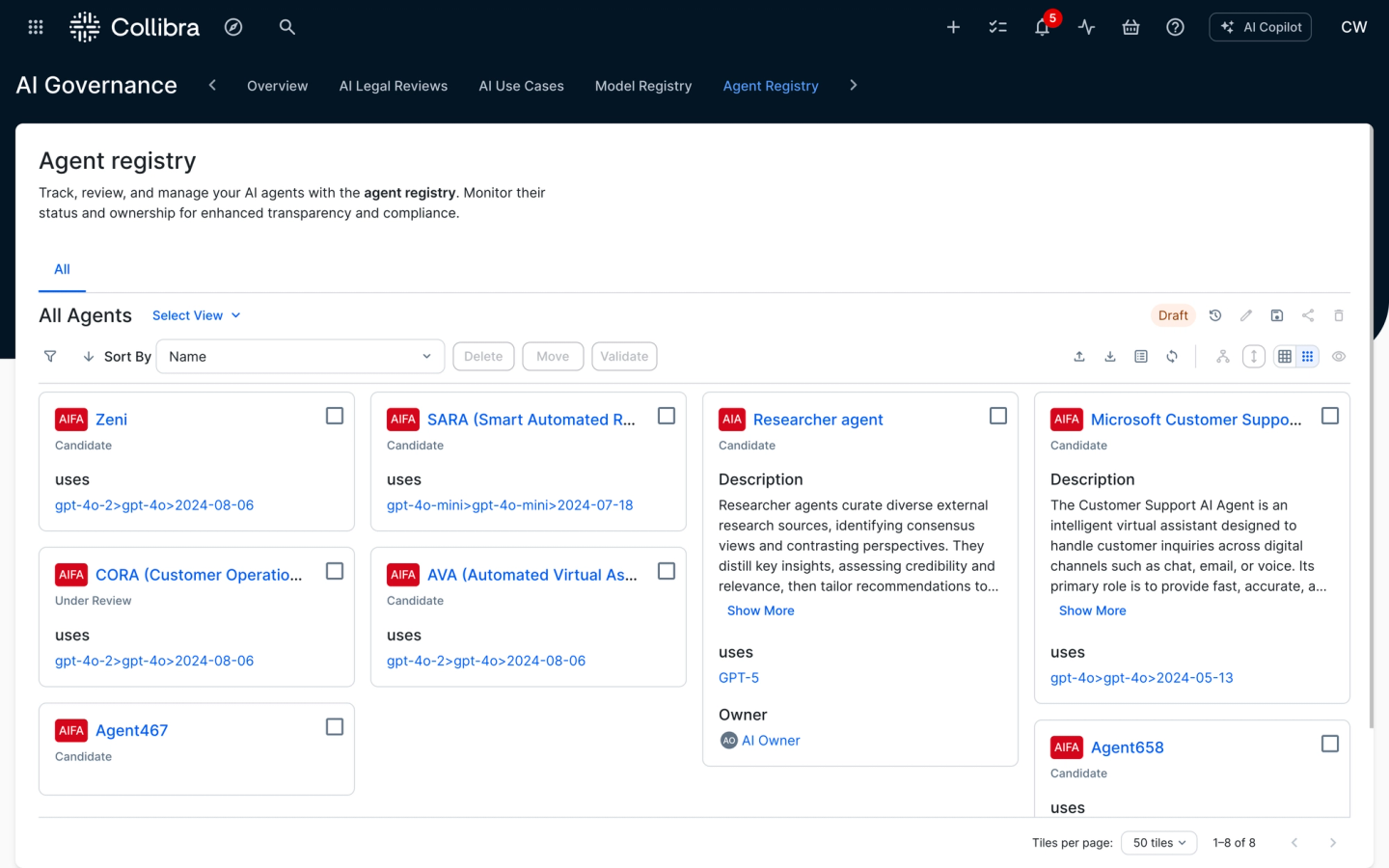Open the GPT-5 model link
The image size is (1389, 868).
click(739, 678)
